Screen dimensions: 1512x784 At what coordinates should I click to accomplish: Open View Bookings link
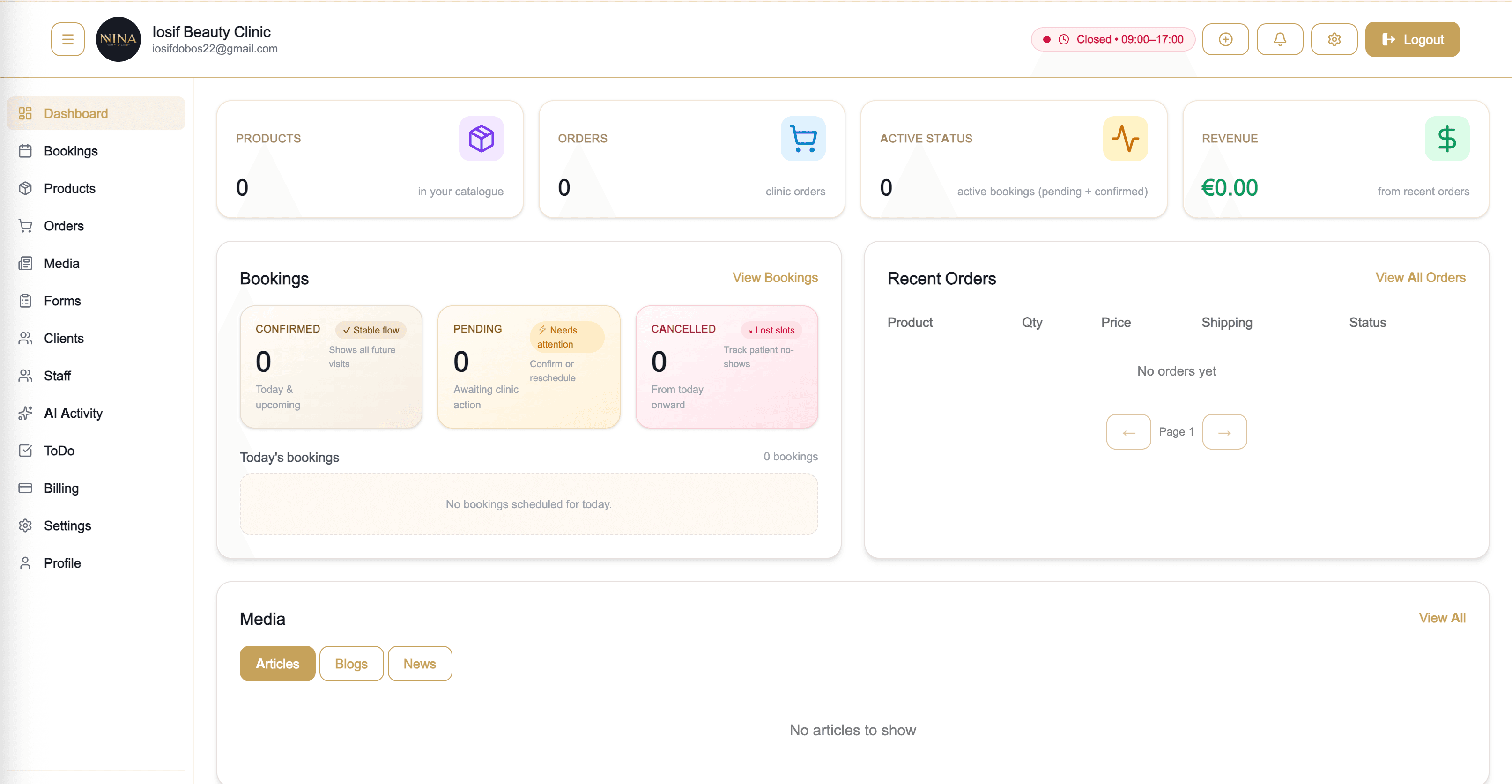pos(775,278)
